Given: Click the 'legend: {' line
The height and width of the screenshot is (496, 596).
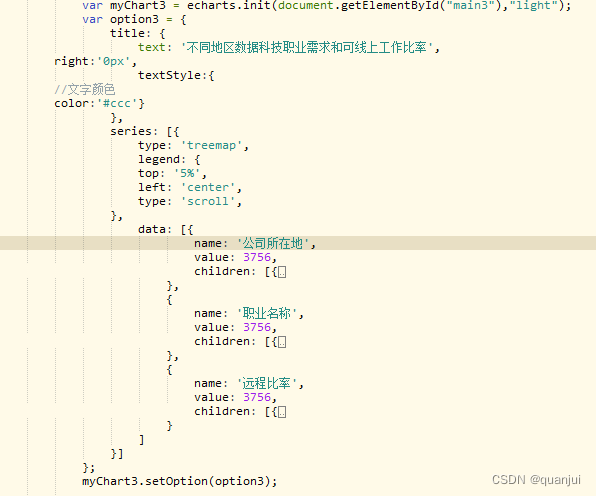Looking at the screenshot, I should 169,160.
